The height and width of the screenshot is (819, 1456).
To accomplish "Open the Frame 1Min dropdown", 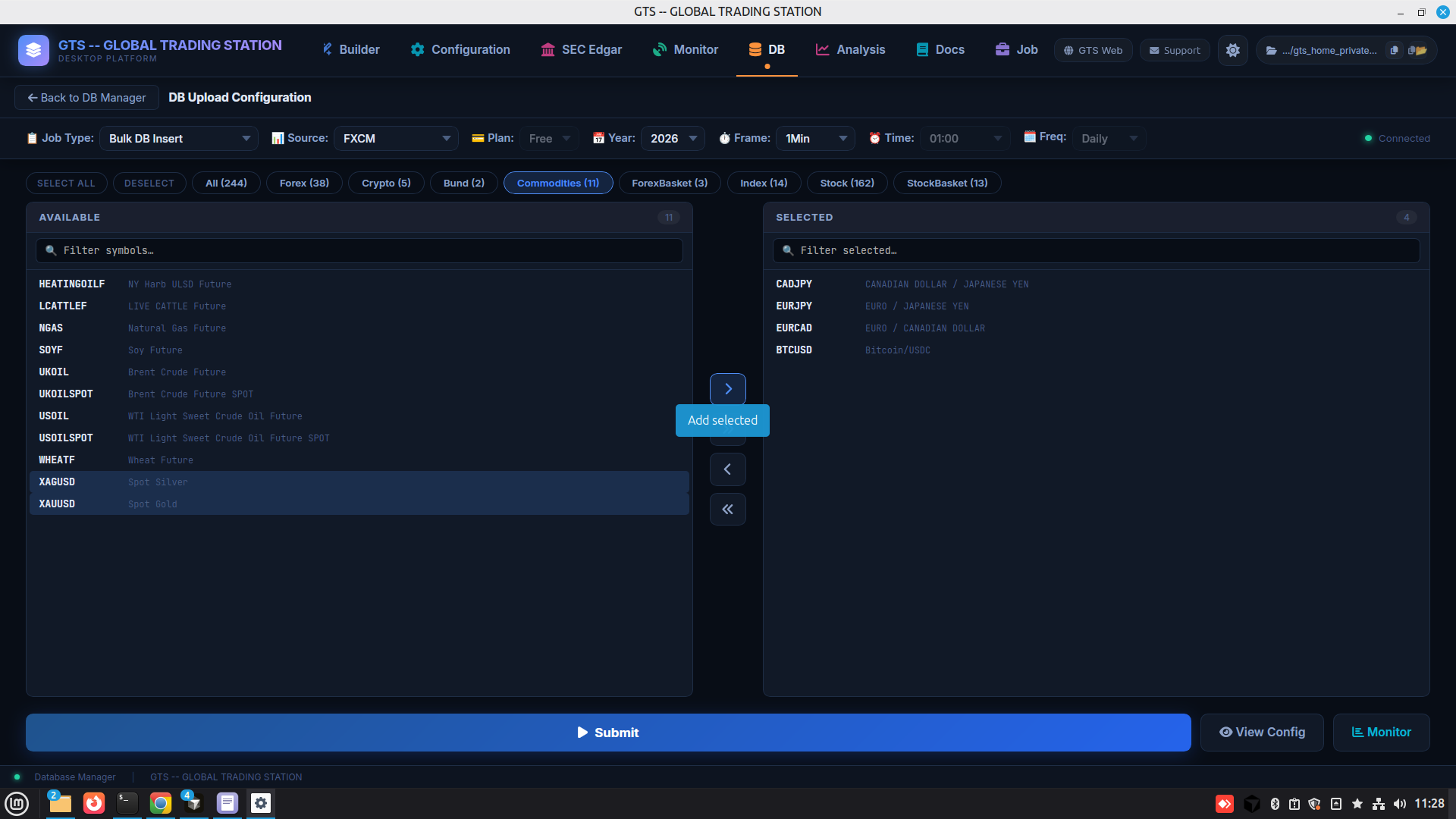I will click(815, 139).
